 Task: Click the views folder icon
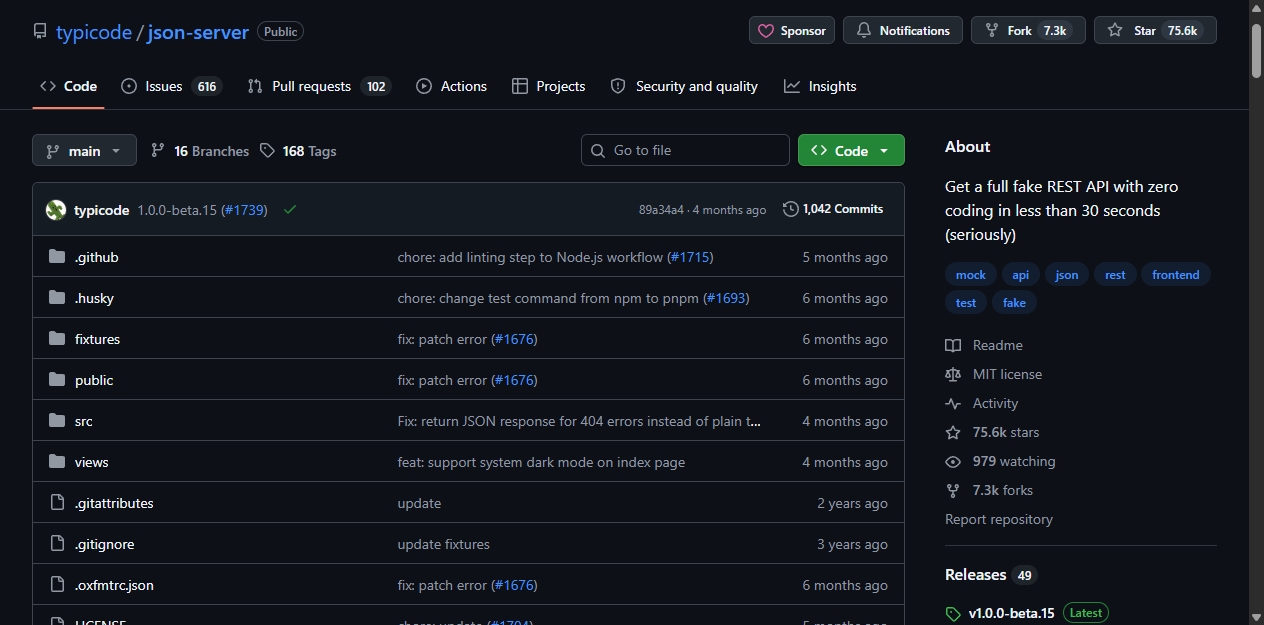click(x=57, y=462)
